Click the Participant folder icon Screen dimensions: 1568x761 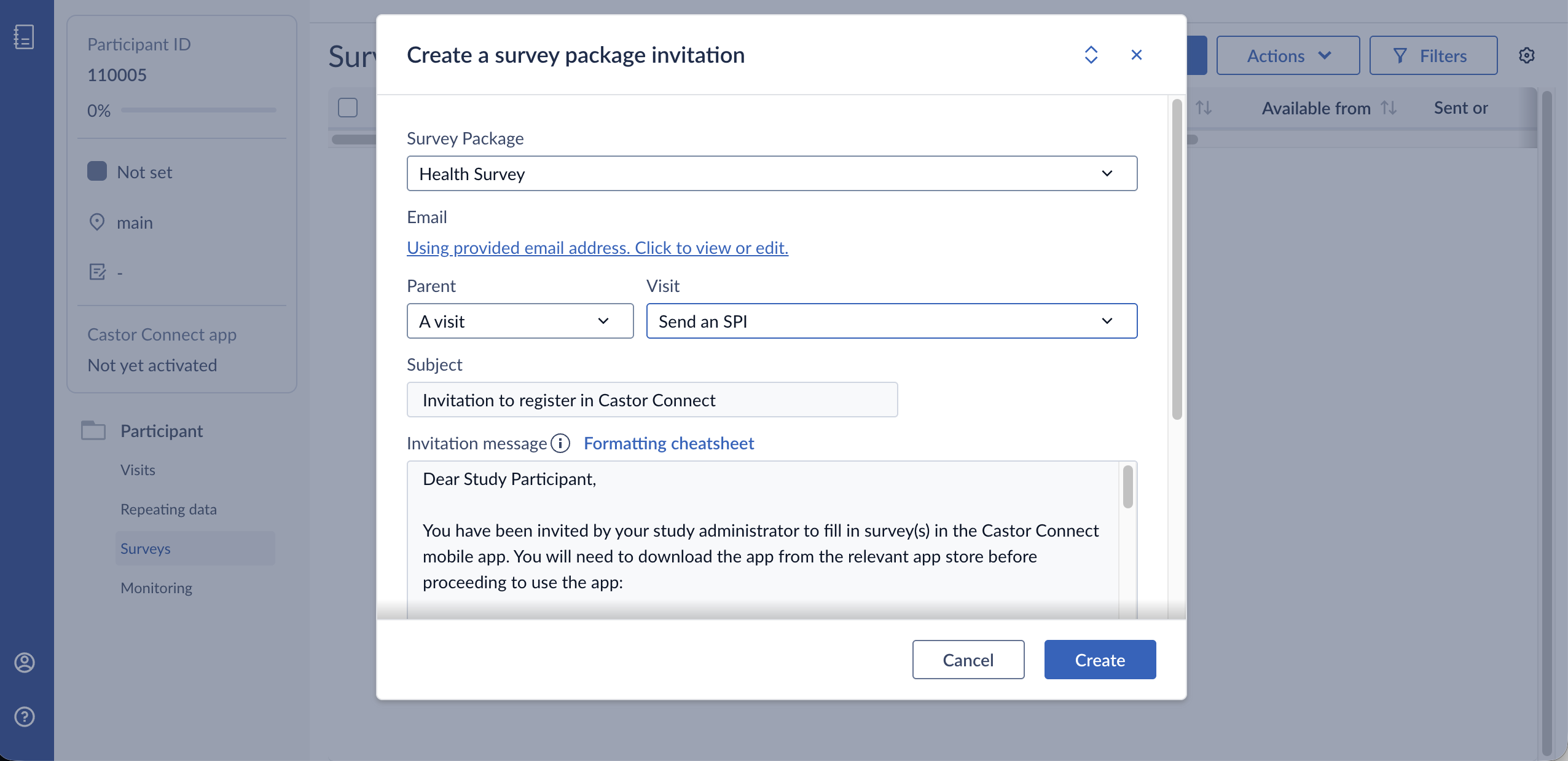pyautogui.click(x=93, y=430)
